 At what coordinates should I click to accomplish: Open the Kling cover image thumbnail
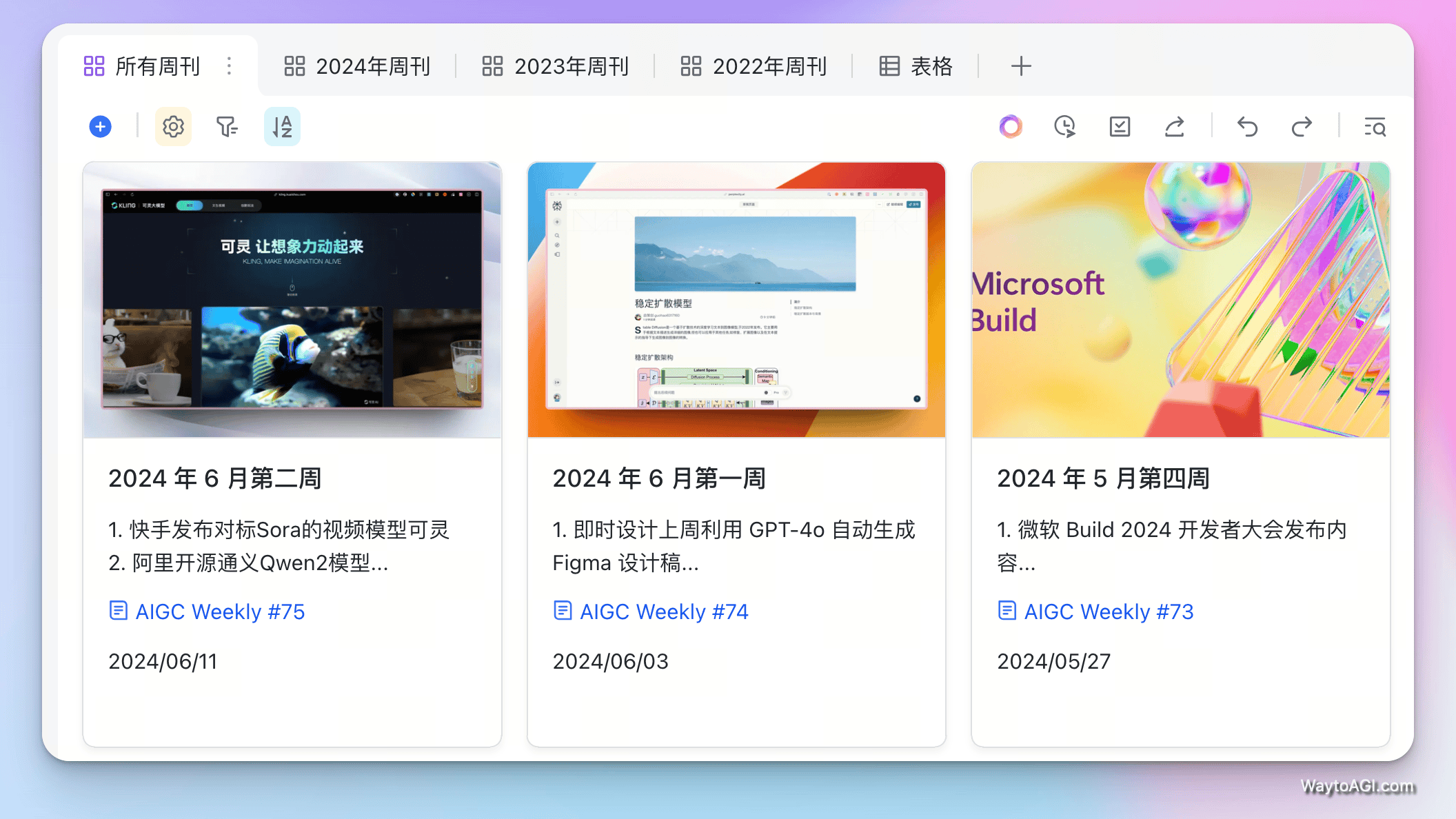[x=292, y=300]
